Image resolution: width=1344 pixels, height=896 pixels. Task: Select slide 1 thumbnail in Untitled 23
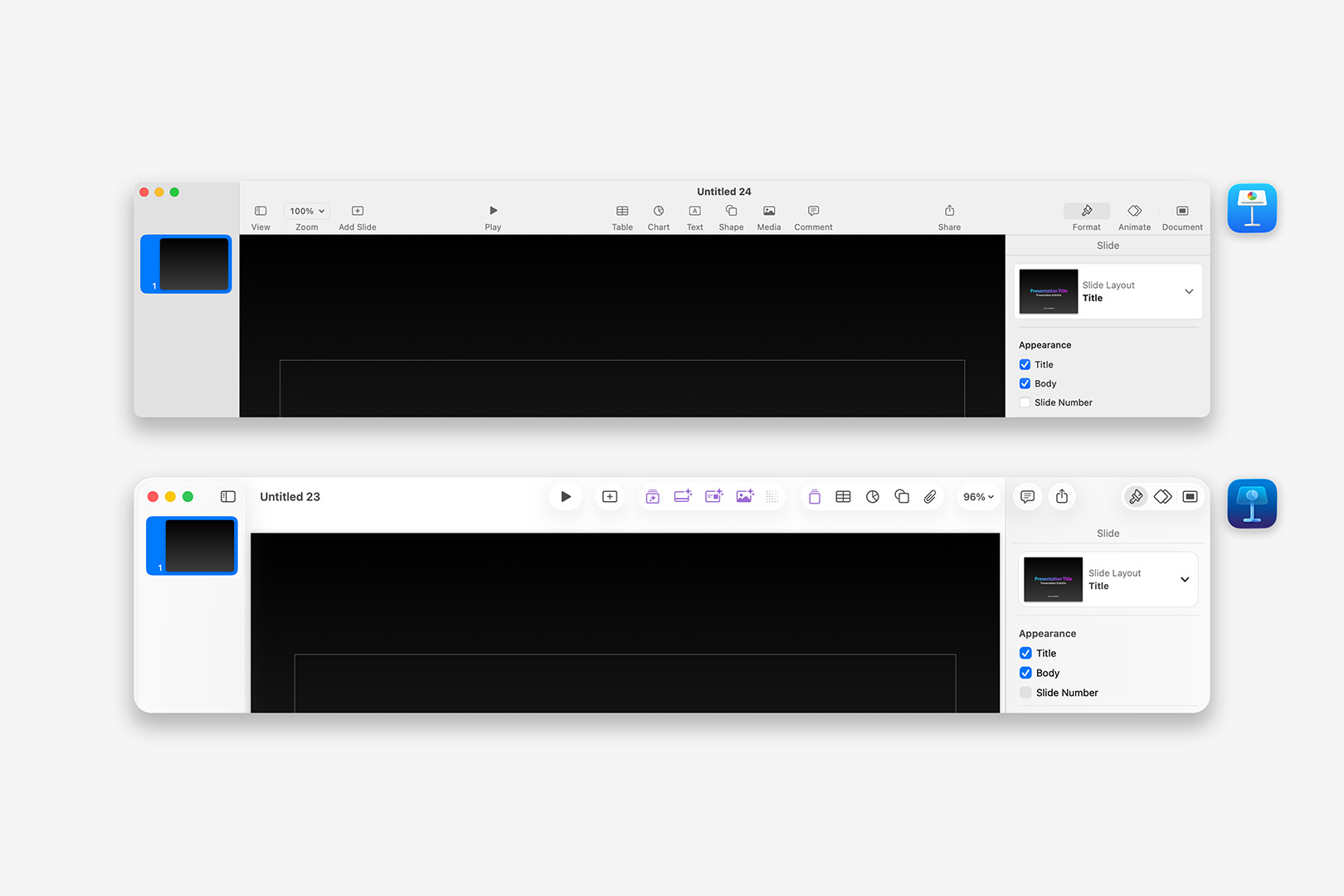[x=192, y=545]
